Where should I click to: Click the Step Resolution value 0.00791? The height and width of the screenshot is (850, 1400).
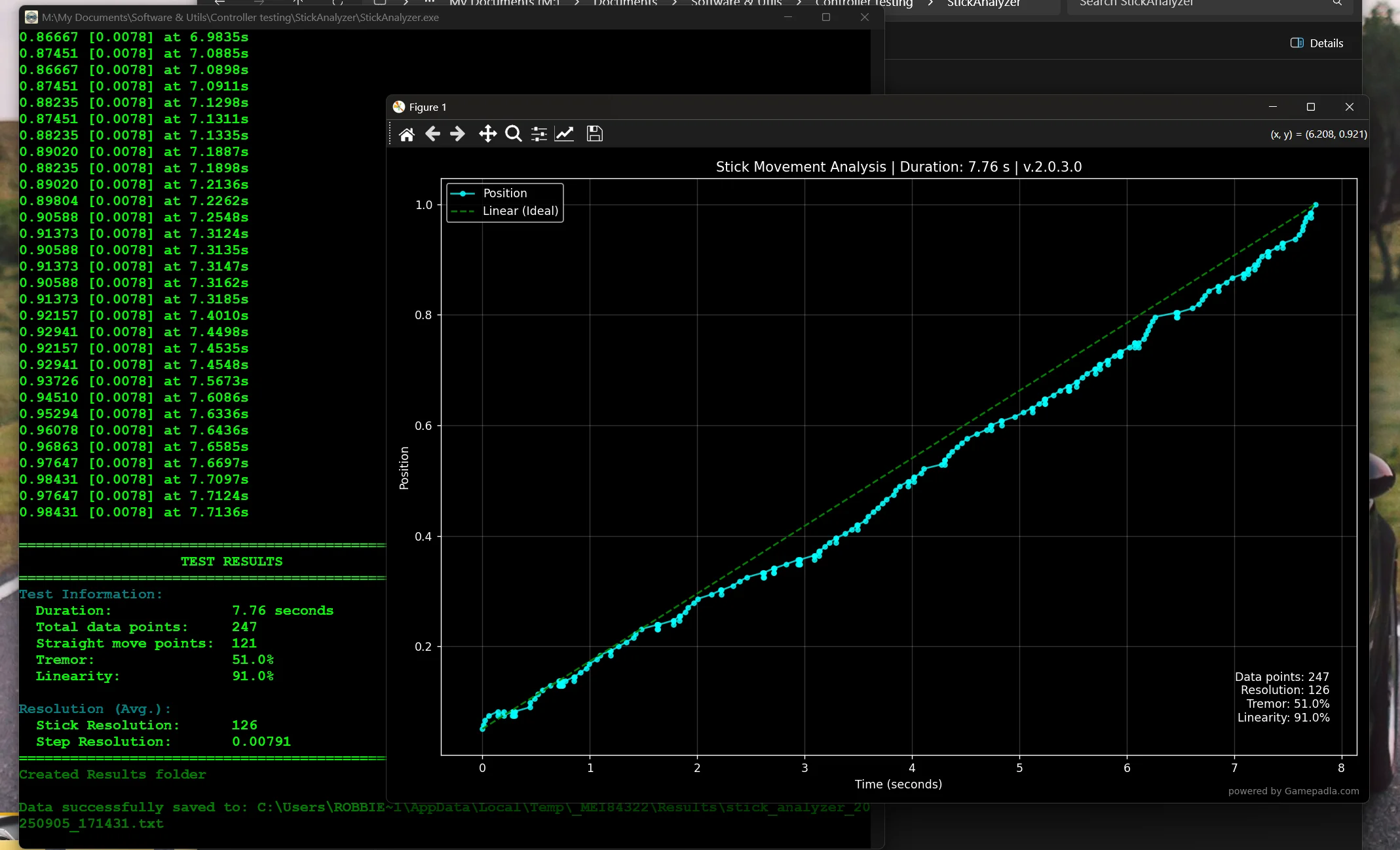(261, 742)
